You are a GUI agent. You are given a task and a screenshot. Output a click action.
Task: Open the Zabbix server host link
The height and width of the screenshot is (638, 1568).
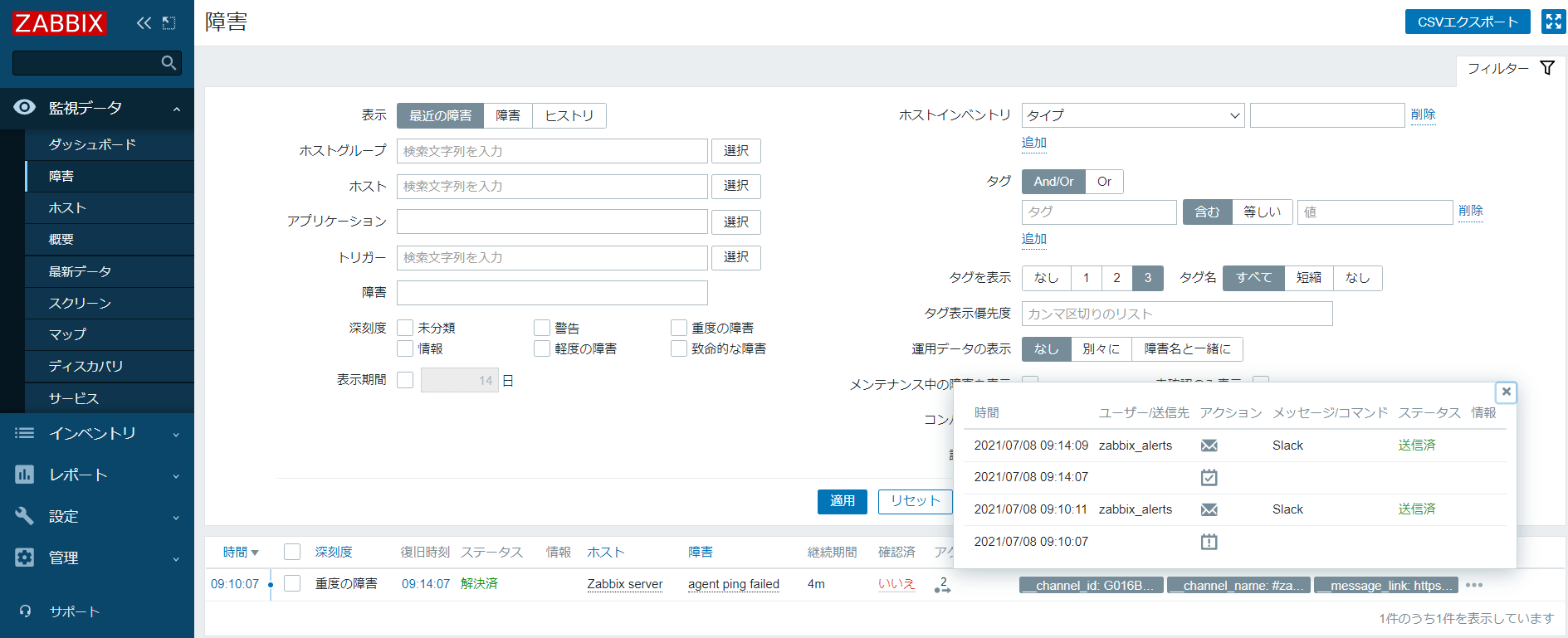625,584
